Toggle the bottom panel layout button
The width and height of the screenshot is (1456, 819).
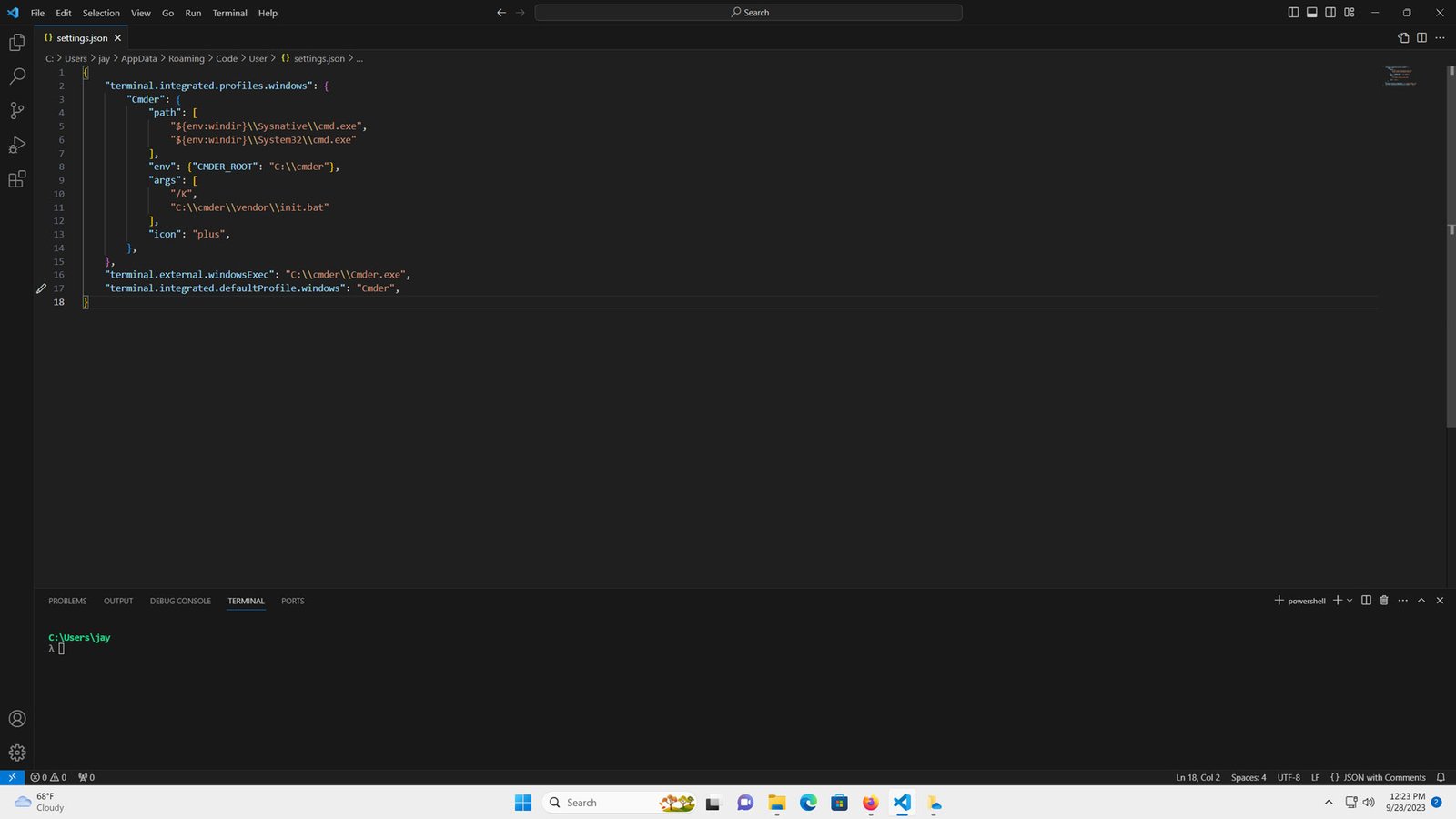click(x=1312, y=13)
